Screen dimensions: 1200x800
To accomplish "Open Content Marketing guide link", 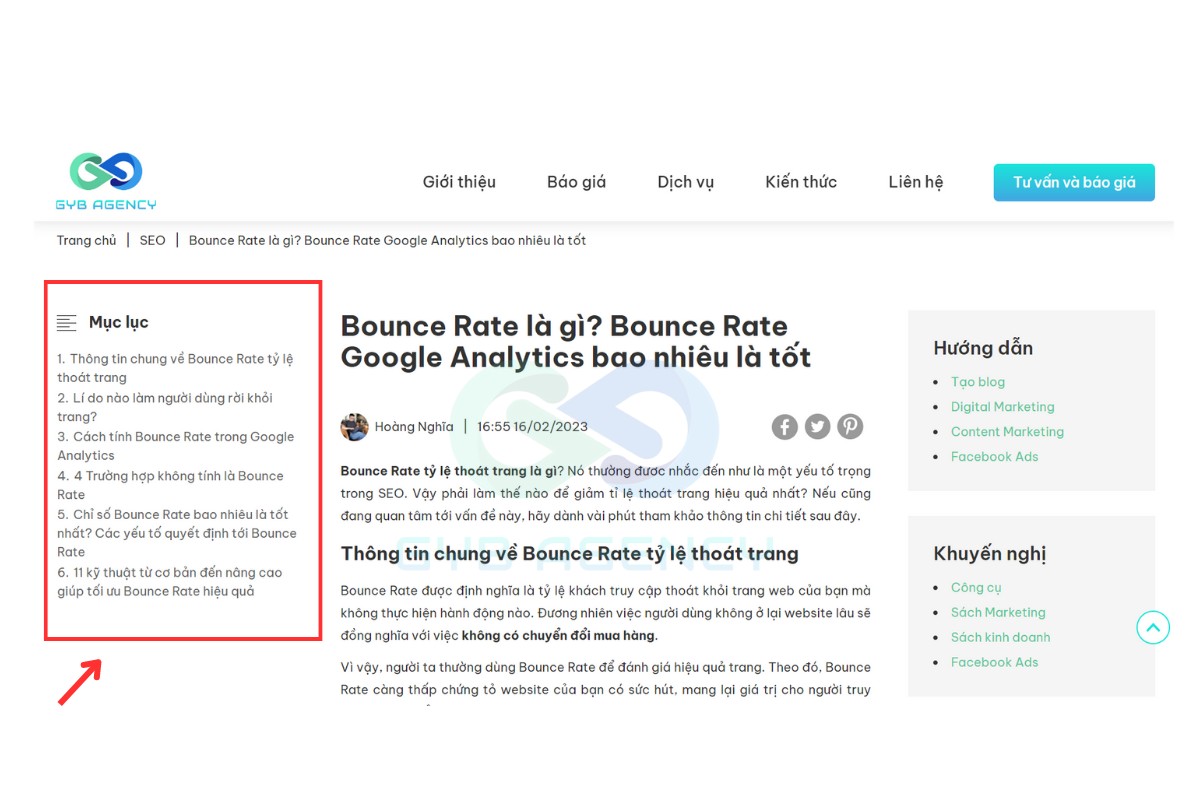I will pyautogui.click(x=1007, y=432).
